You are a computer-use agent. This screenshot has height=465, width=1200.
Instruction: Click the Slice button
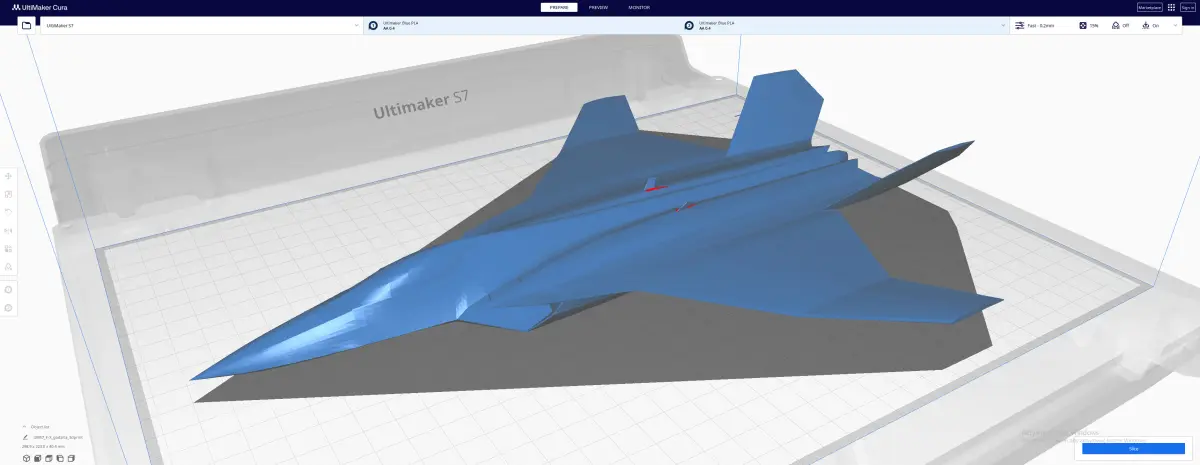click(1133, 449)
